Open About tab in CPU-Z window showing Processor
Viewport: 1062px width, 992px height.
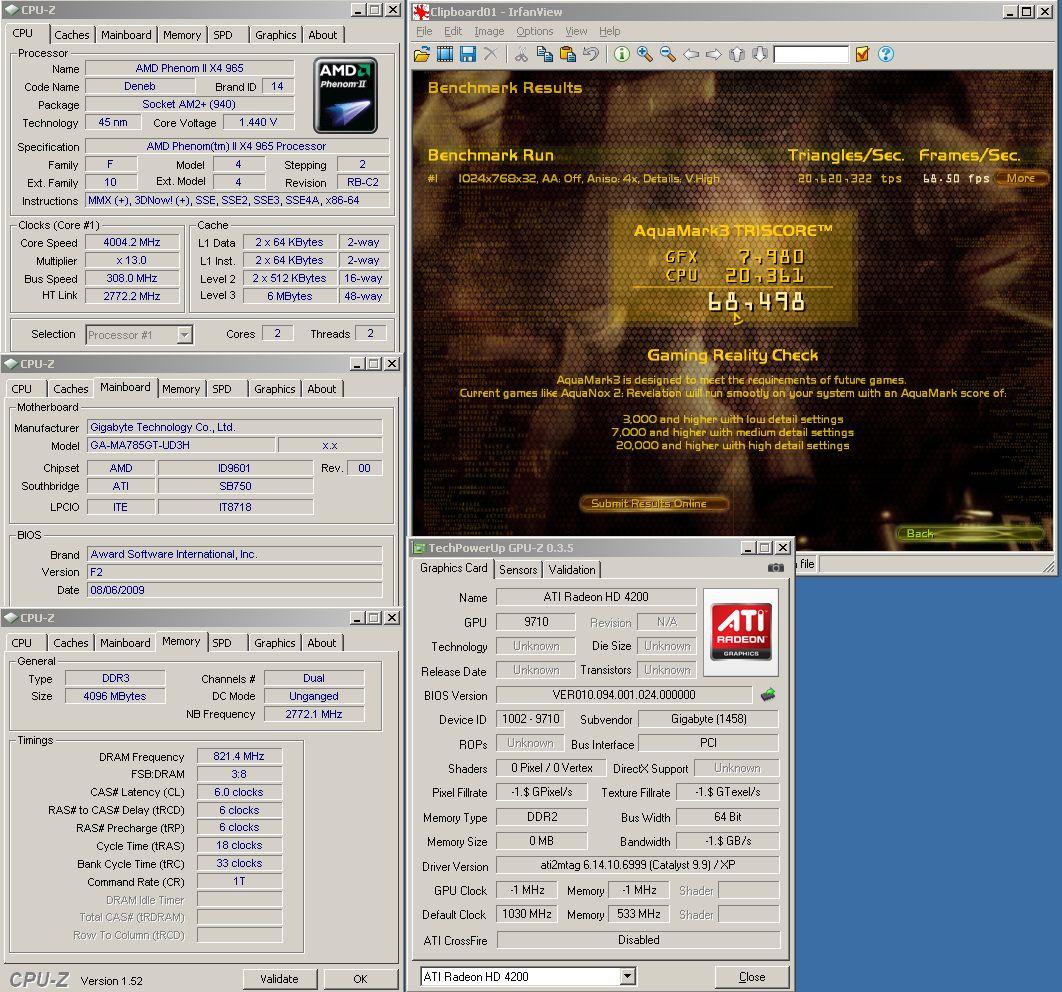[322, 35]
